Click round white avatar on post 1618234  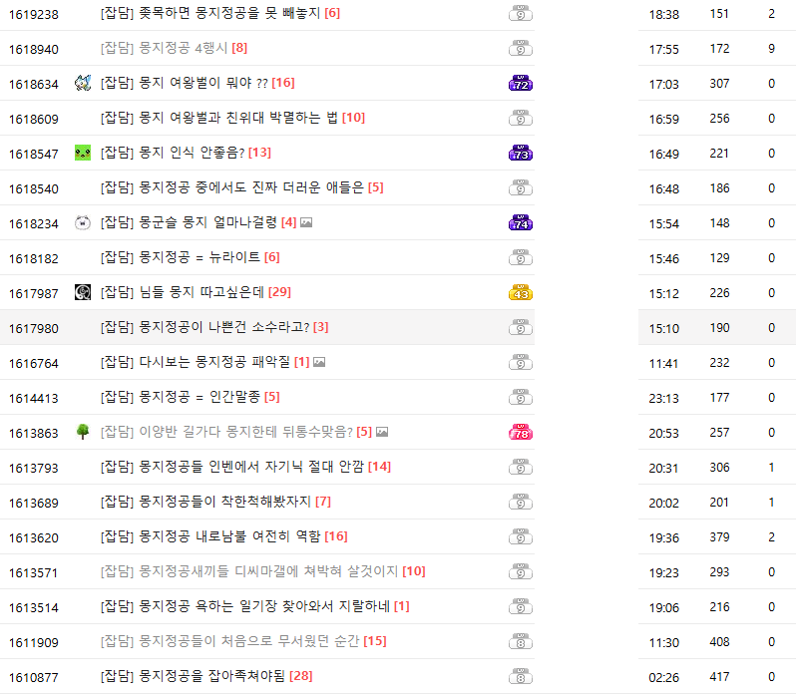(x=83, y=222)
